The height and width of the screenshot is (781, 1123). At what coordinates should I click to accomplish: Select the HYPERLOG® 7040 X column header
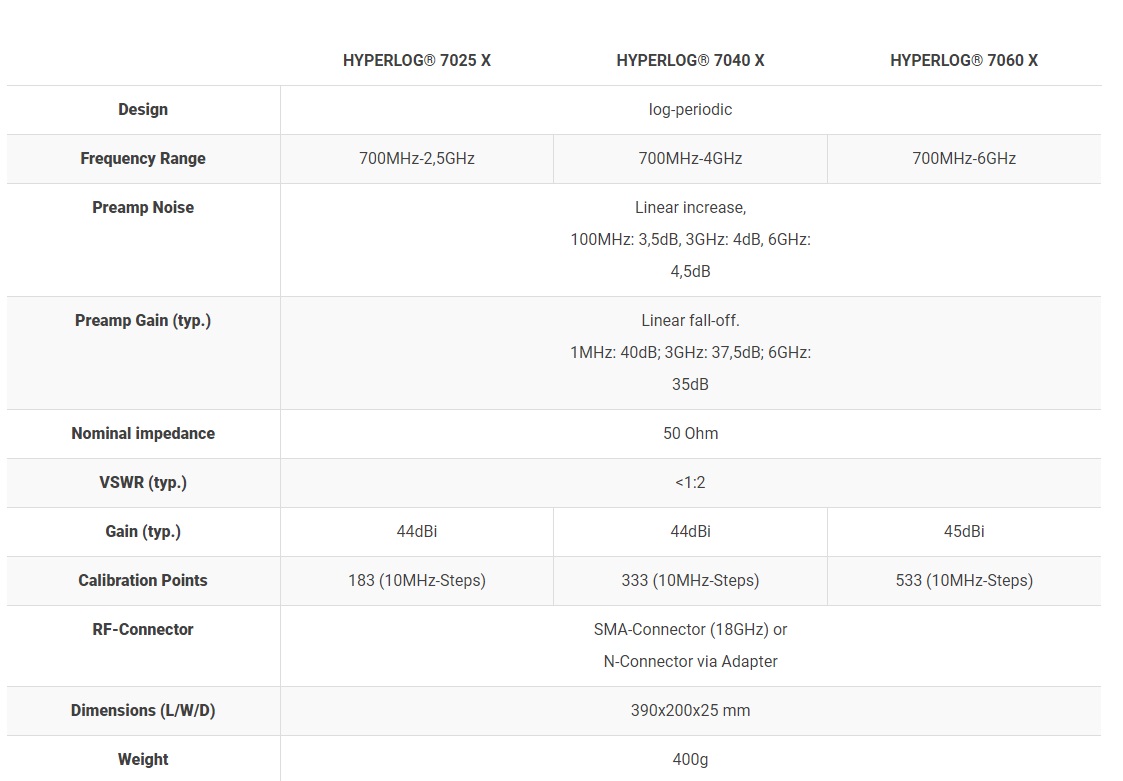coord(690,60)
